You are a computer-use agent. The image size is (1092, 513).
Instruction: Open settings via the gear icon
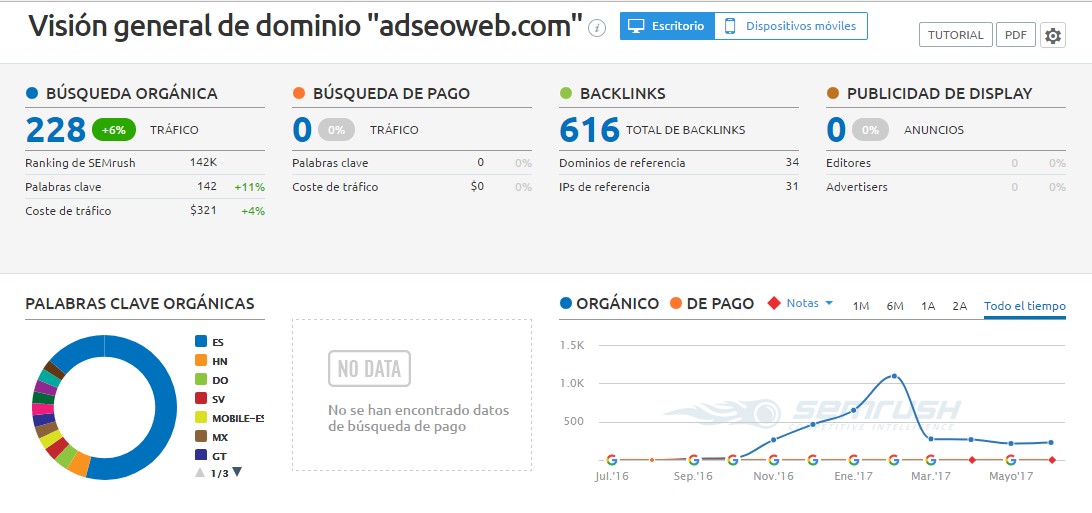(x=1053, y=35)
